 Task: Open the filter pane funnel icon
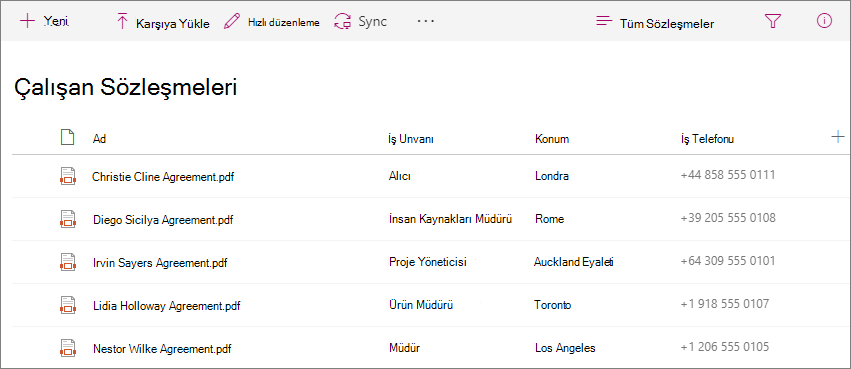(x=772, y=21)
